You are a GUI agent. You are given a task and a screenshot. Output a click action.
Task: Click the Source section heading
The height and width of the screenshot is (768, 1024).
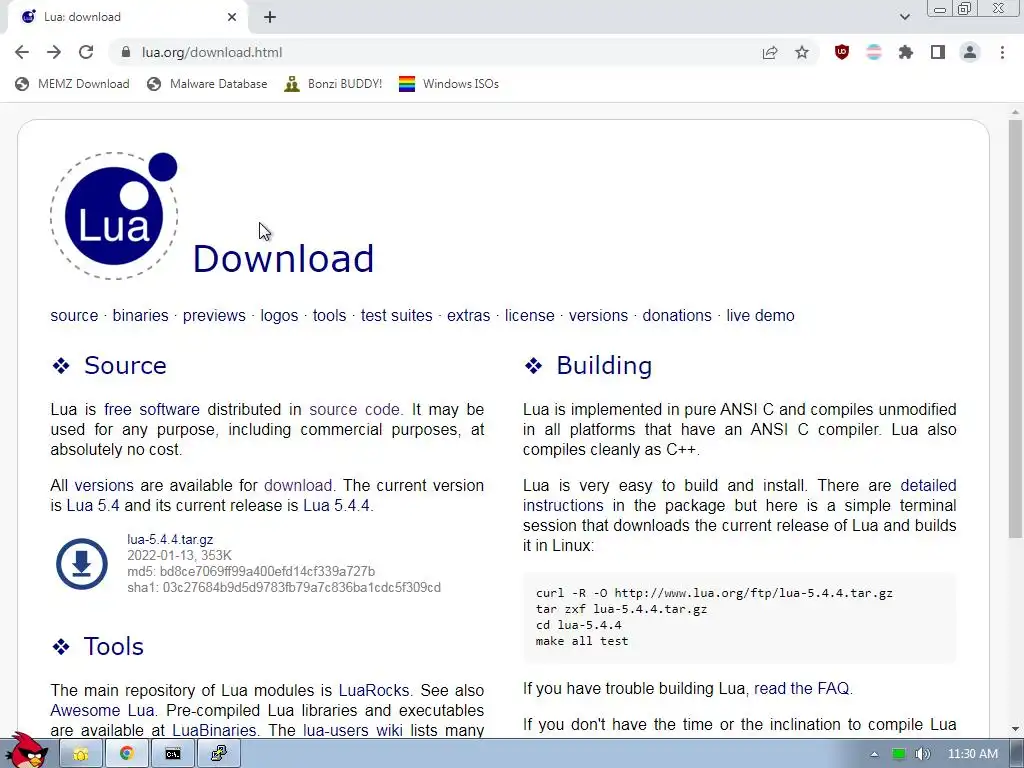[125, 365]
